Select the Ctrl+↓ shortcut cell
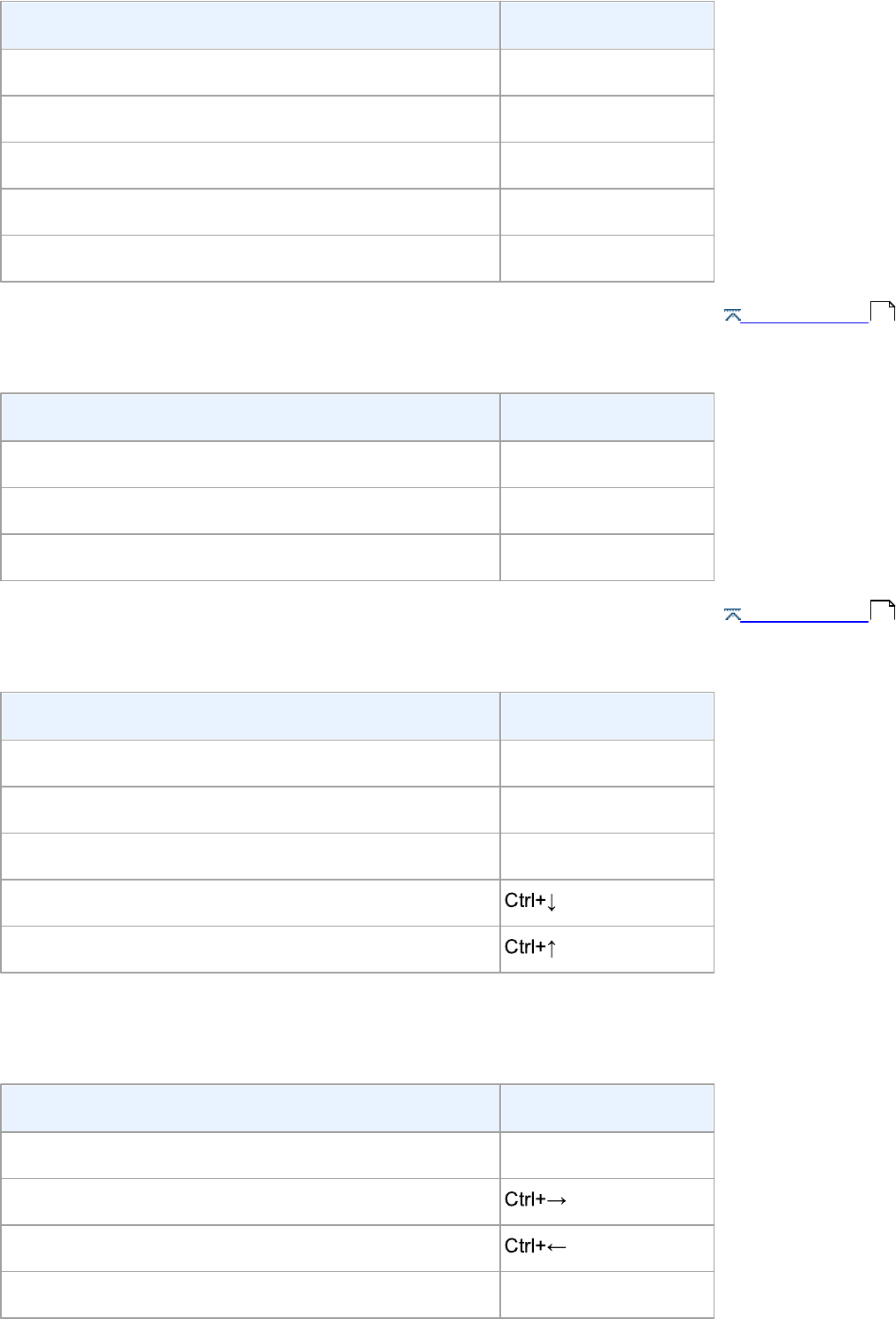This screenshot has width=896, height=1319. (x=606, y=902)
